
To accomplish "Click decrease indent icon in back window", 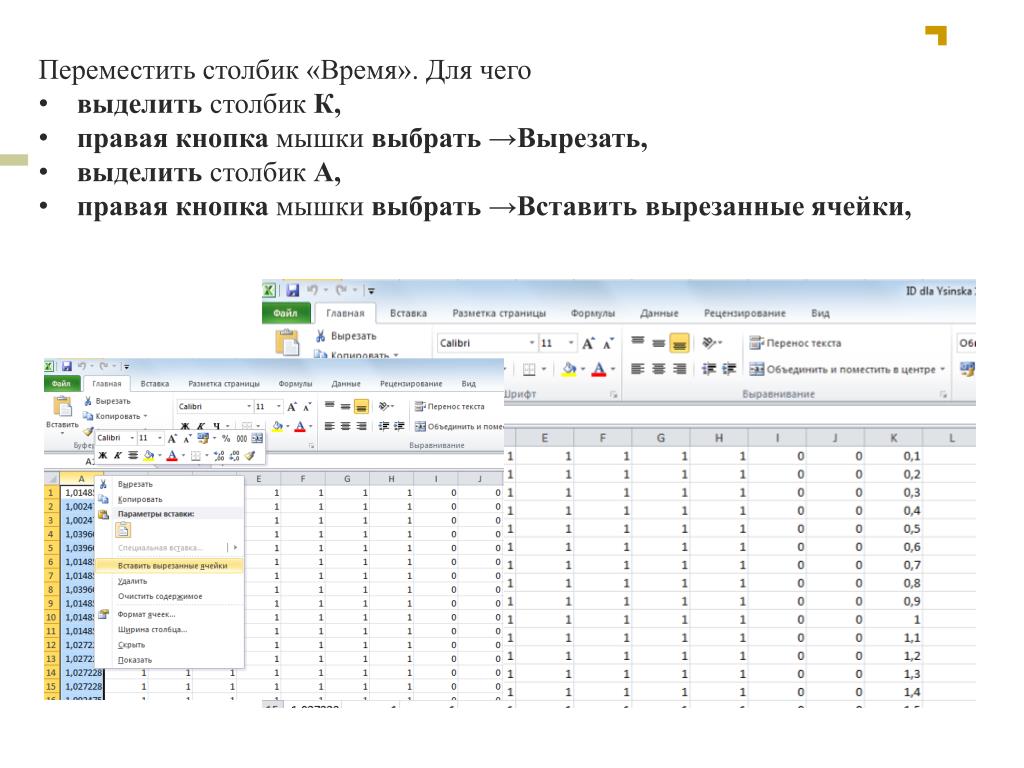I will (x=709, y=369).
